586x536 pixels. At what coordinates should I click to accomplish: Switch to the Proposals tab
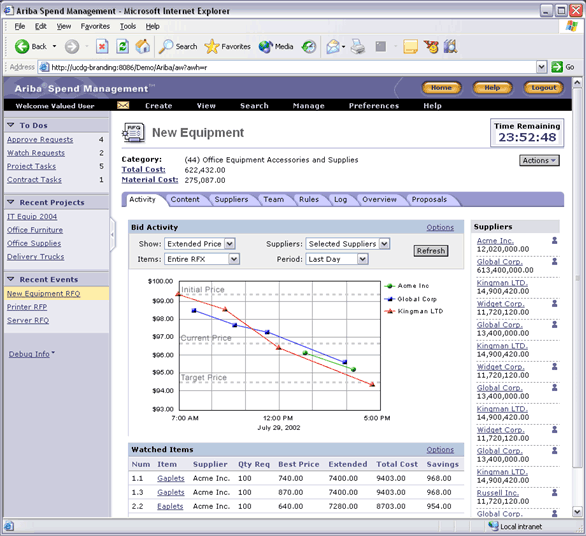(429, 200)
